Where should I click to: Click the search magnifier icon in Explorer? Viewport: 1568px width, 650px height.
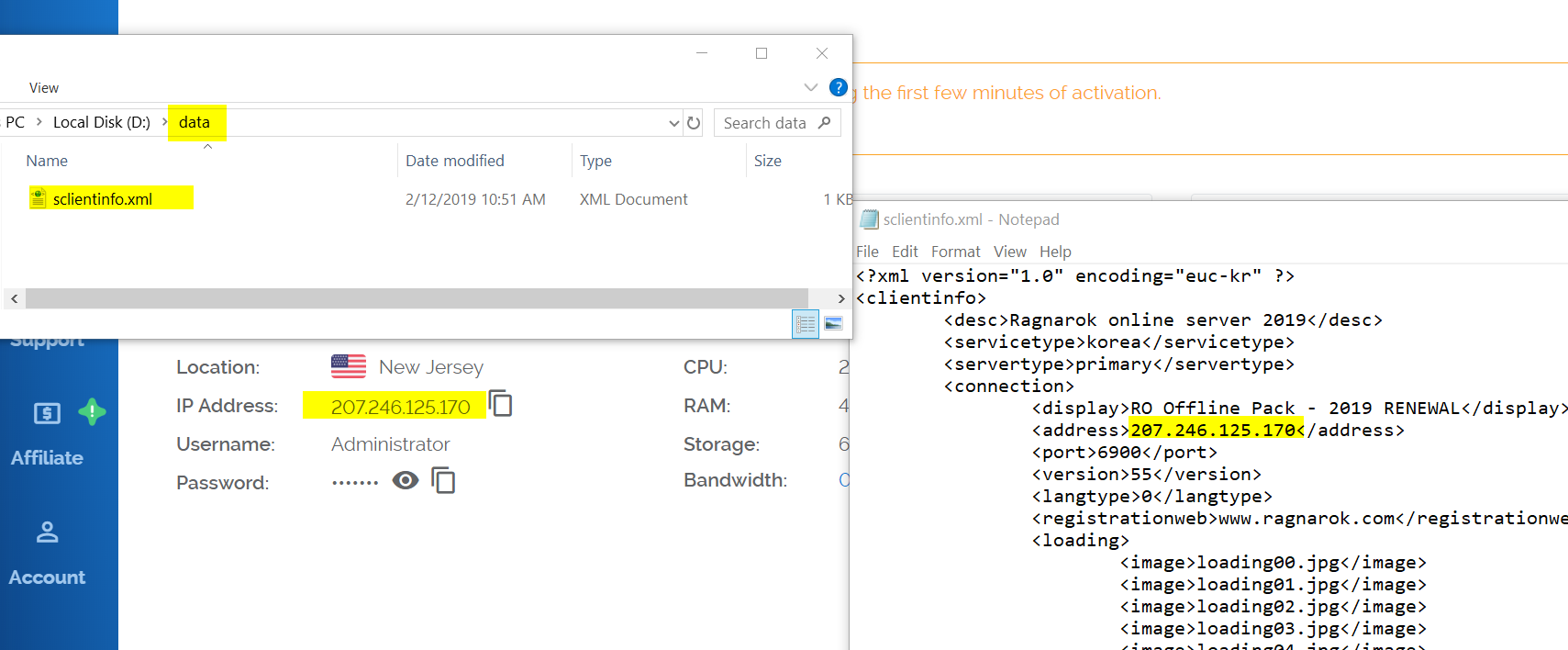(825, 122)
